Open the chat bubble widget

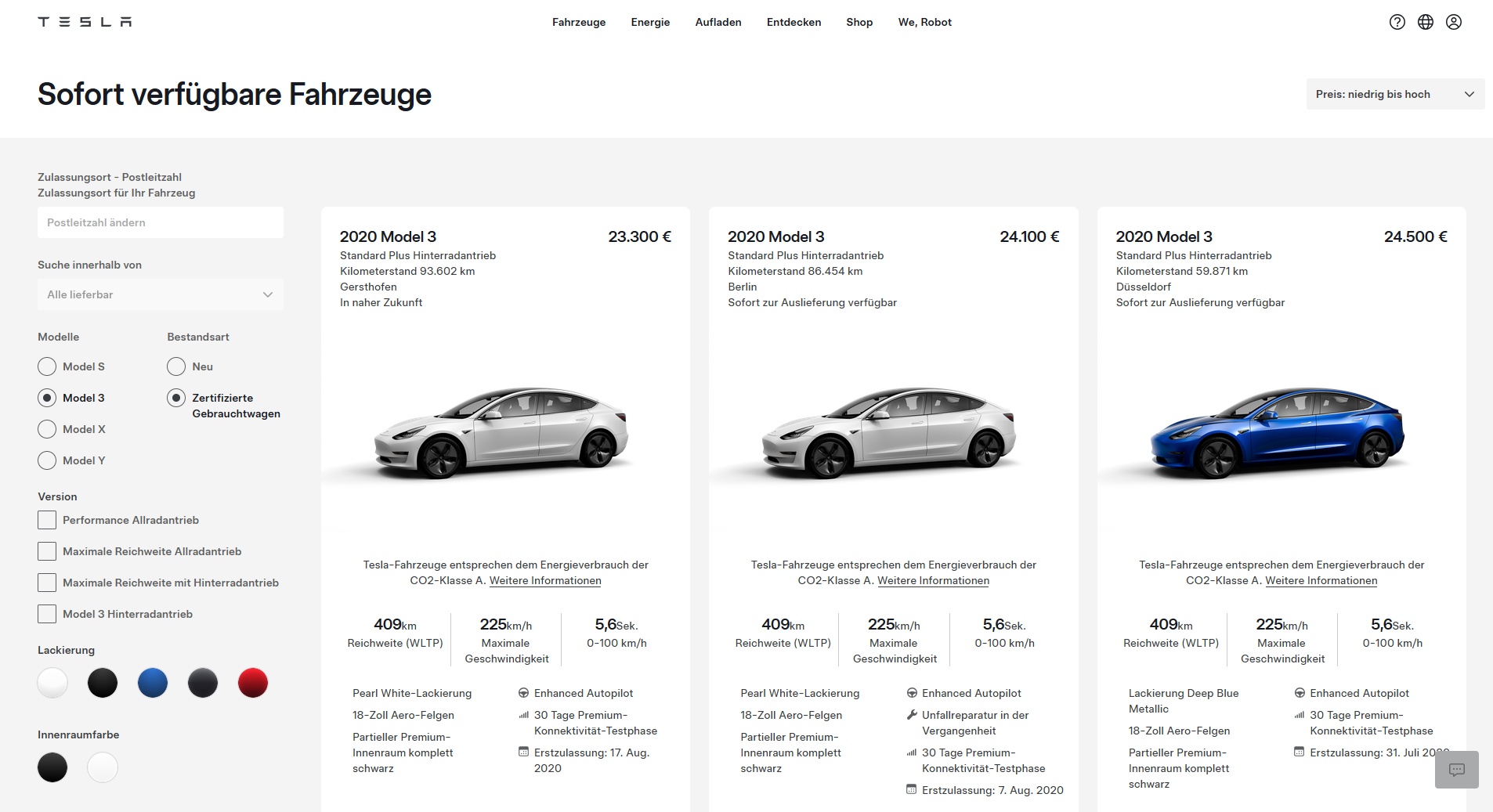(x=1457, y=770)
